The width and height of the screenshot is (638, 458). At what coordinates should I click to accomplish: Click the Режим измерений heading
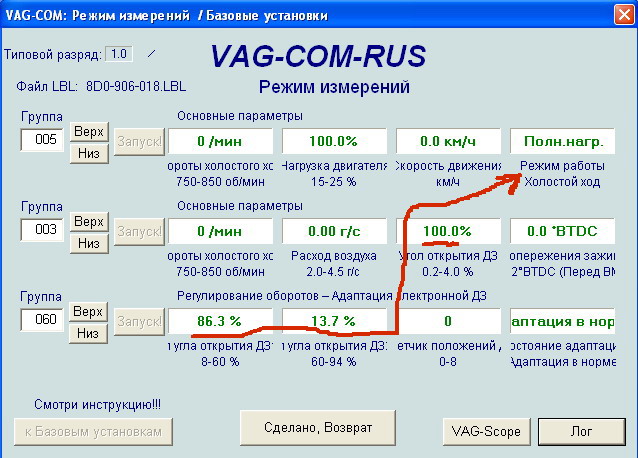[x=334, y=87]
